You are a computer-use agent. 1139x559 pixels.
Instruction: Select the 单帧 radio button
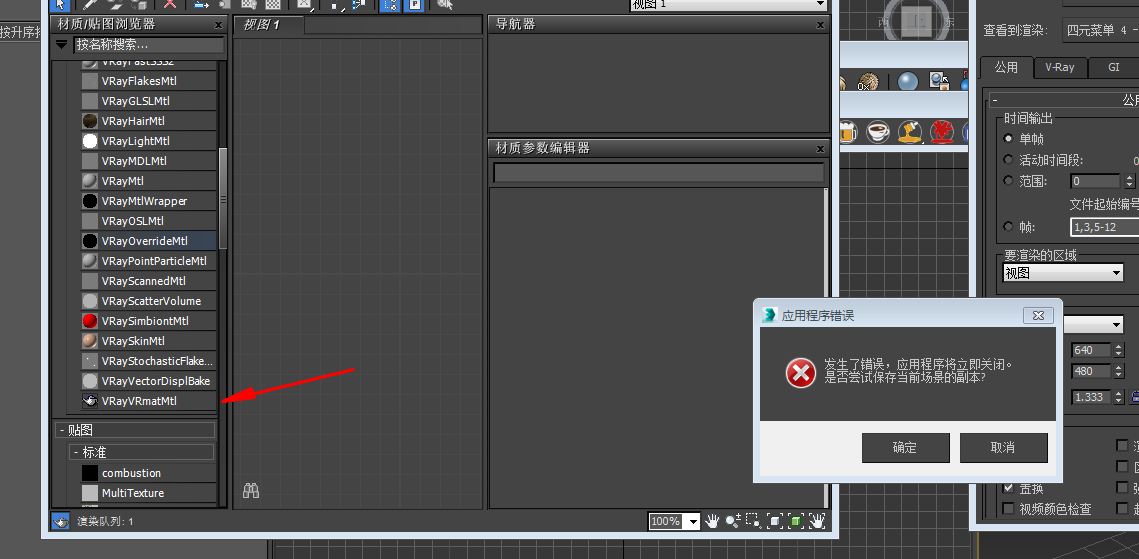pyautogui.click(x=1008, y=138)
